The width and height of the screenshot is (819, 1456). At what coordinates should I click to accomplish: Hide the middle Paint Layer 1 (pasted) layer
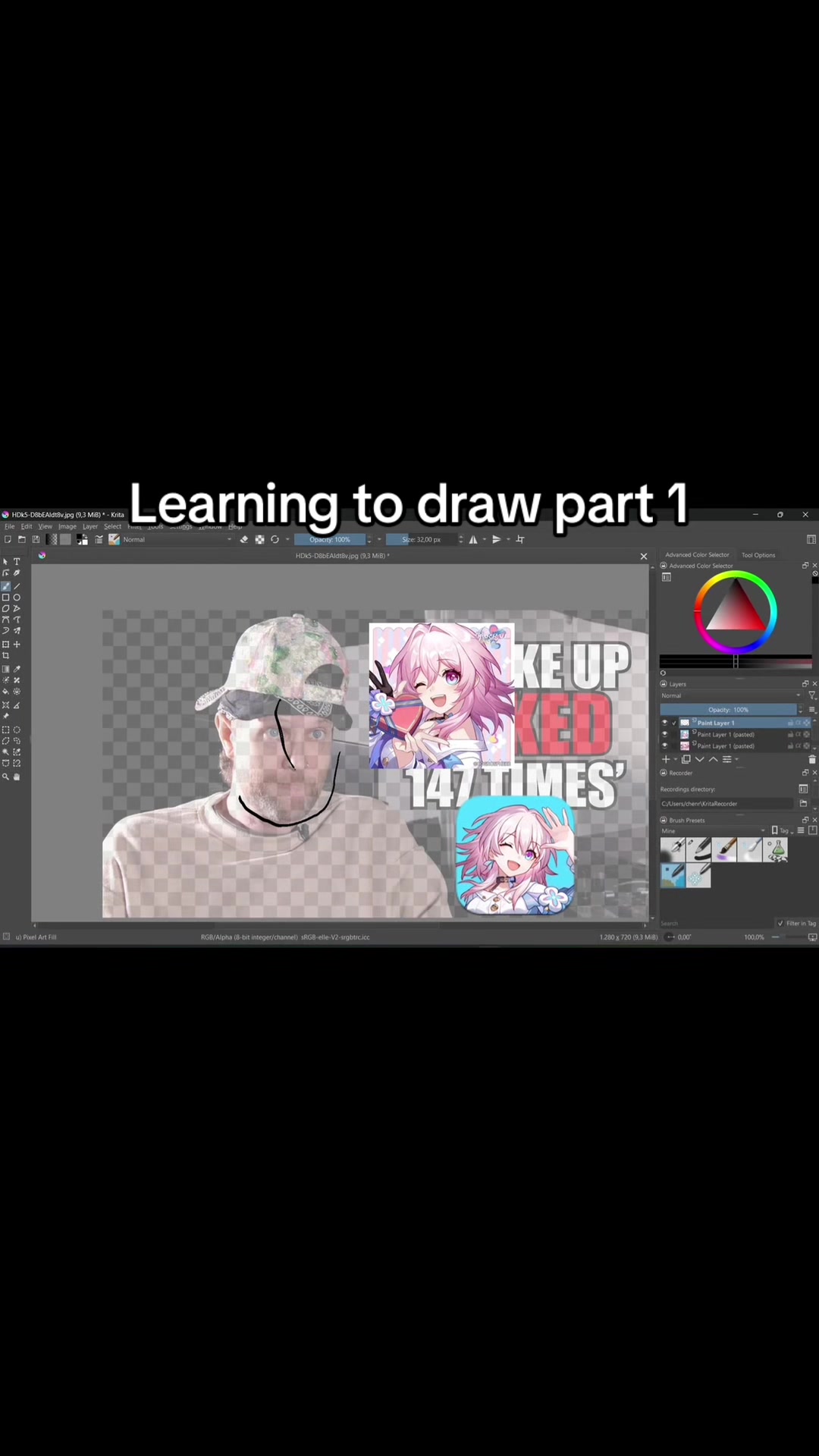[x=665, y=734]
